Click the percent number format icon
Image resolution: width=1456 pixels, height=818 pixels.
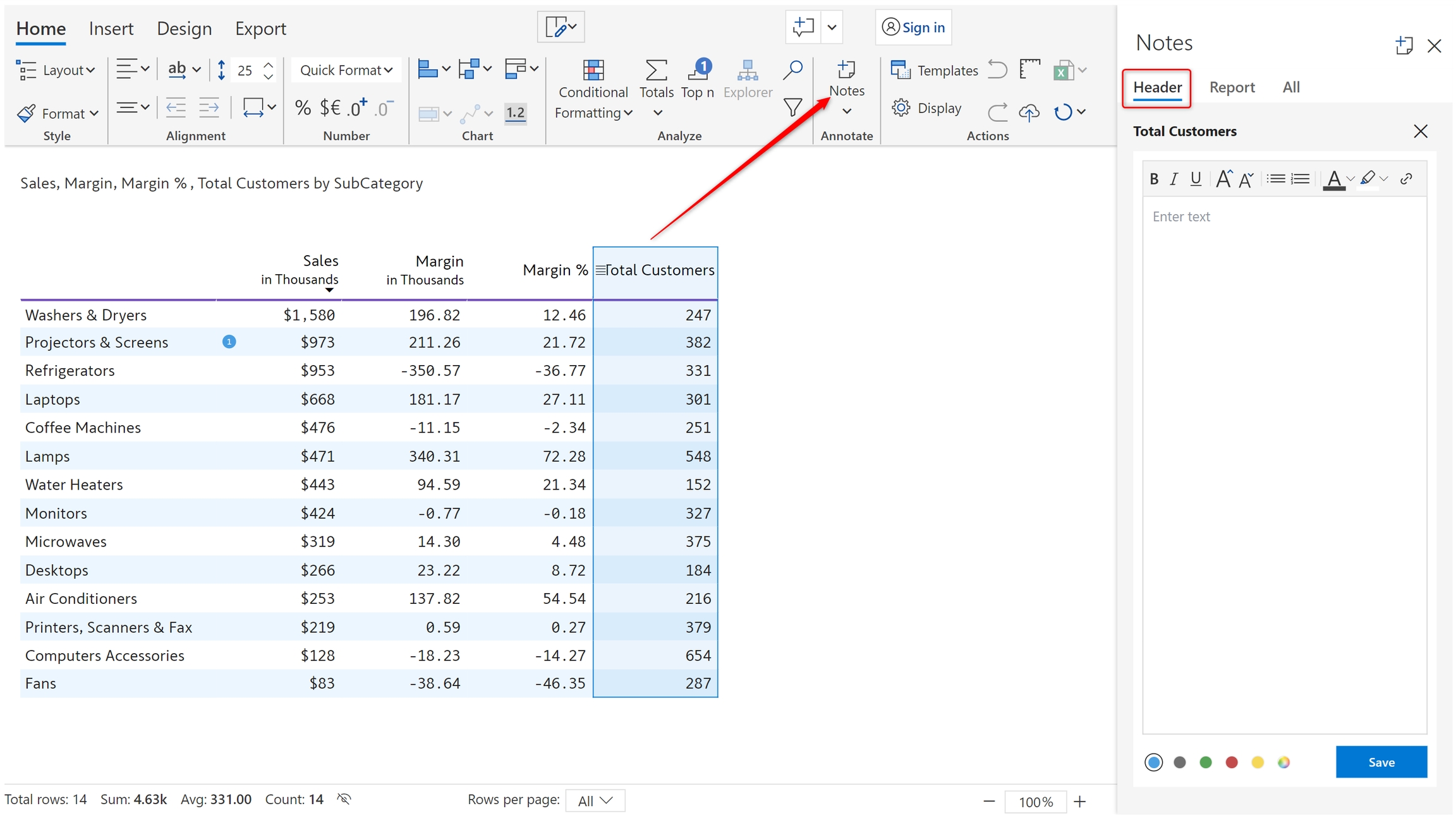[303, 108]
